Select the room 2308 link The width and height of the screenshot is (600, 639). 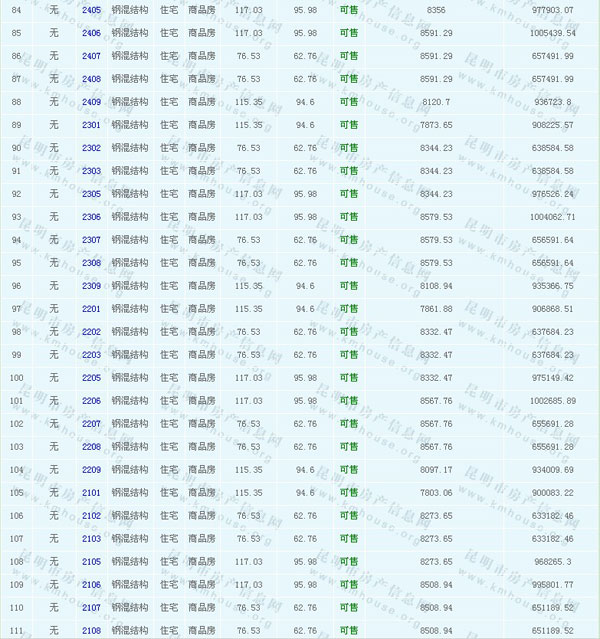(x=91, y=263)
